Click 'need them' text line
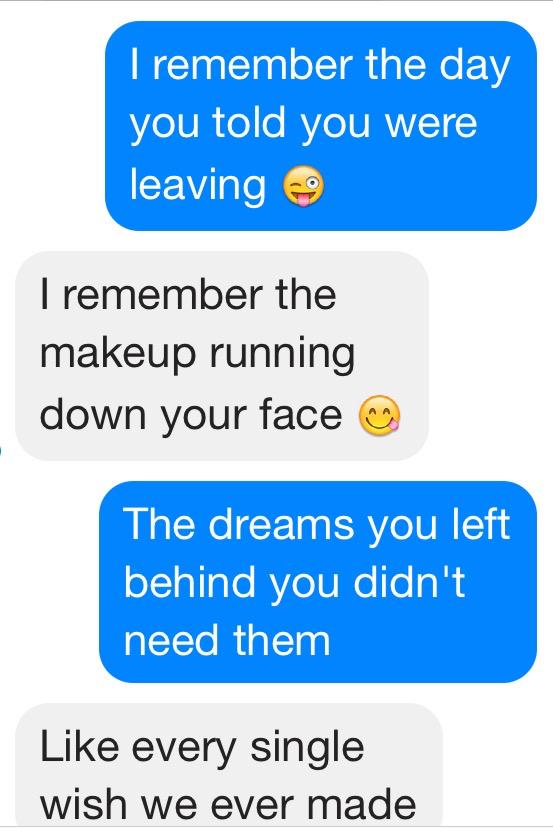The width and height of the screenshot is (553, 833). [x=227, y=641]
